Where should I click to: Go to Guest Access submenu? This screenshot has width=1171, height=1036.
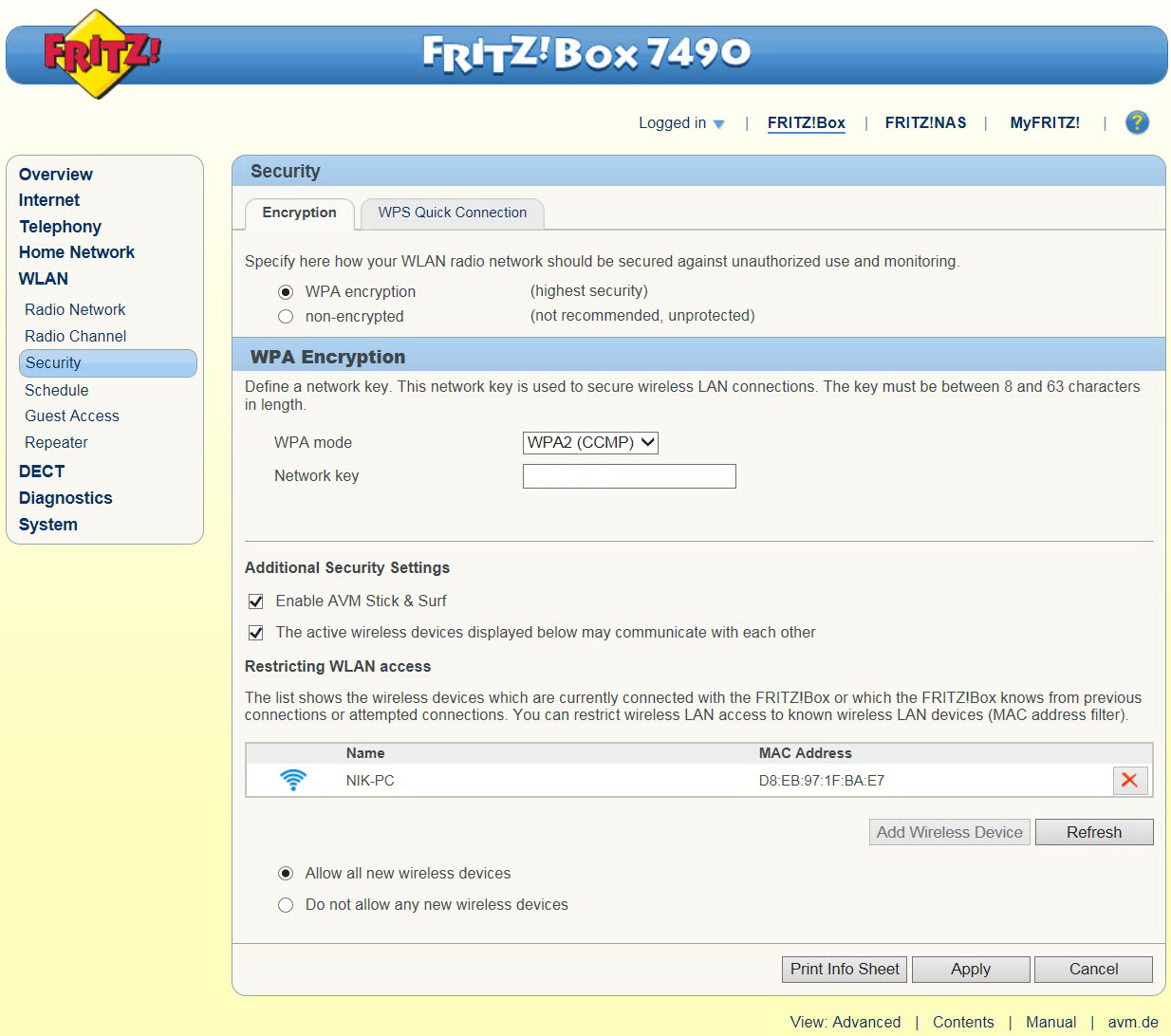pyautogui.click(x=72, y=416)
